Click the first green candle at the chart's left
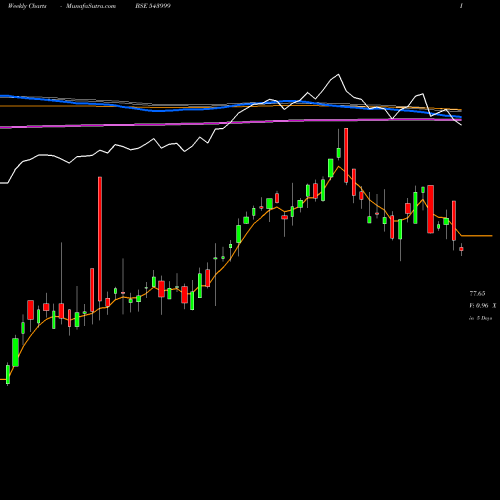 tap(8, 375)
